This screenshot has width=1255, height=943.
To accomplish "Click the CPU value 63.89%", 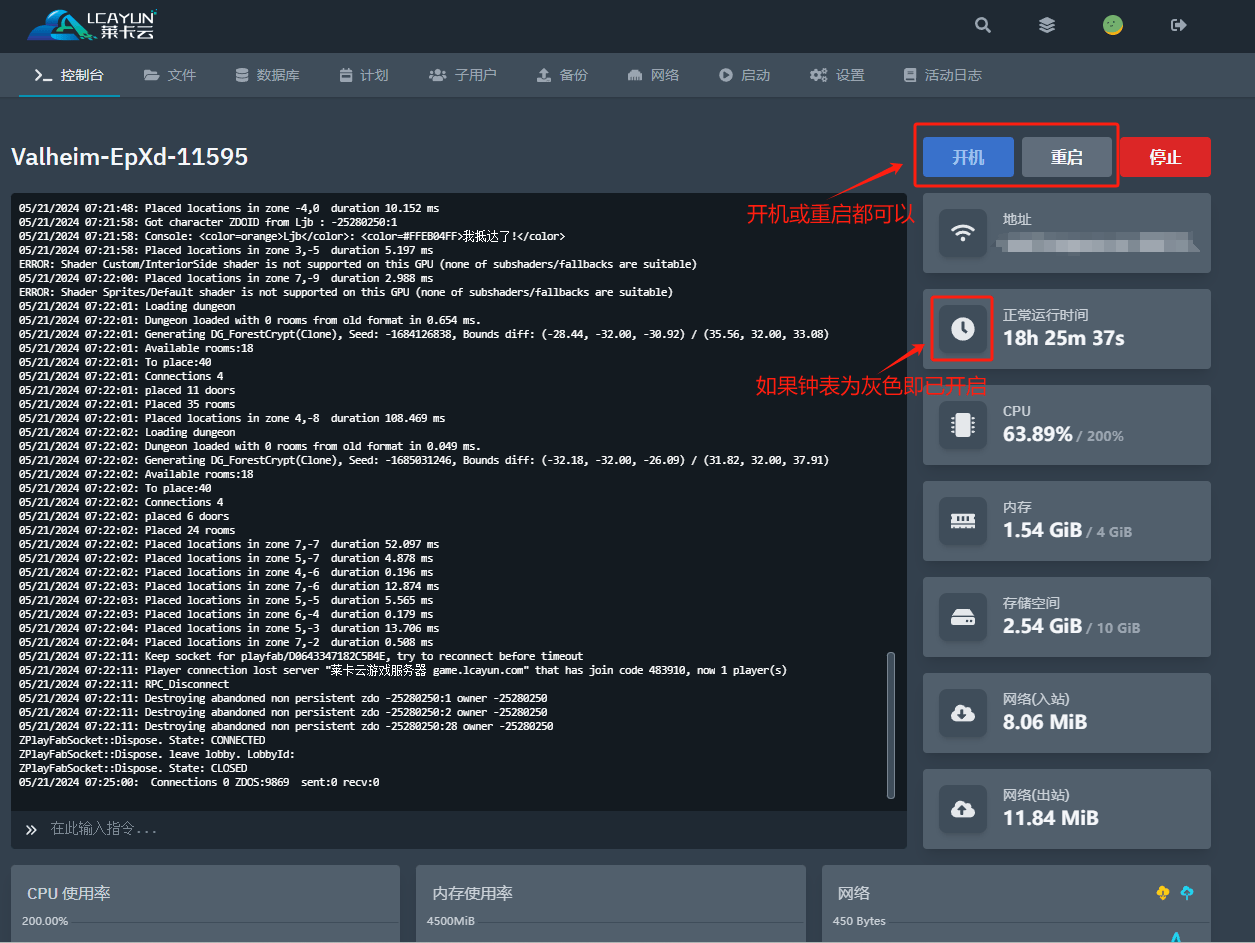I will click(x=1038, y=434).
